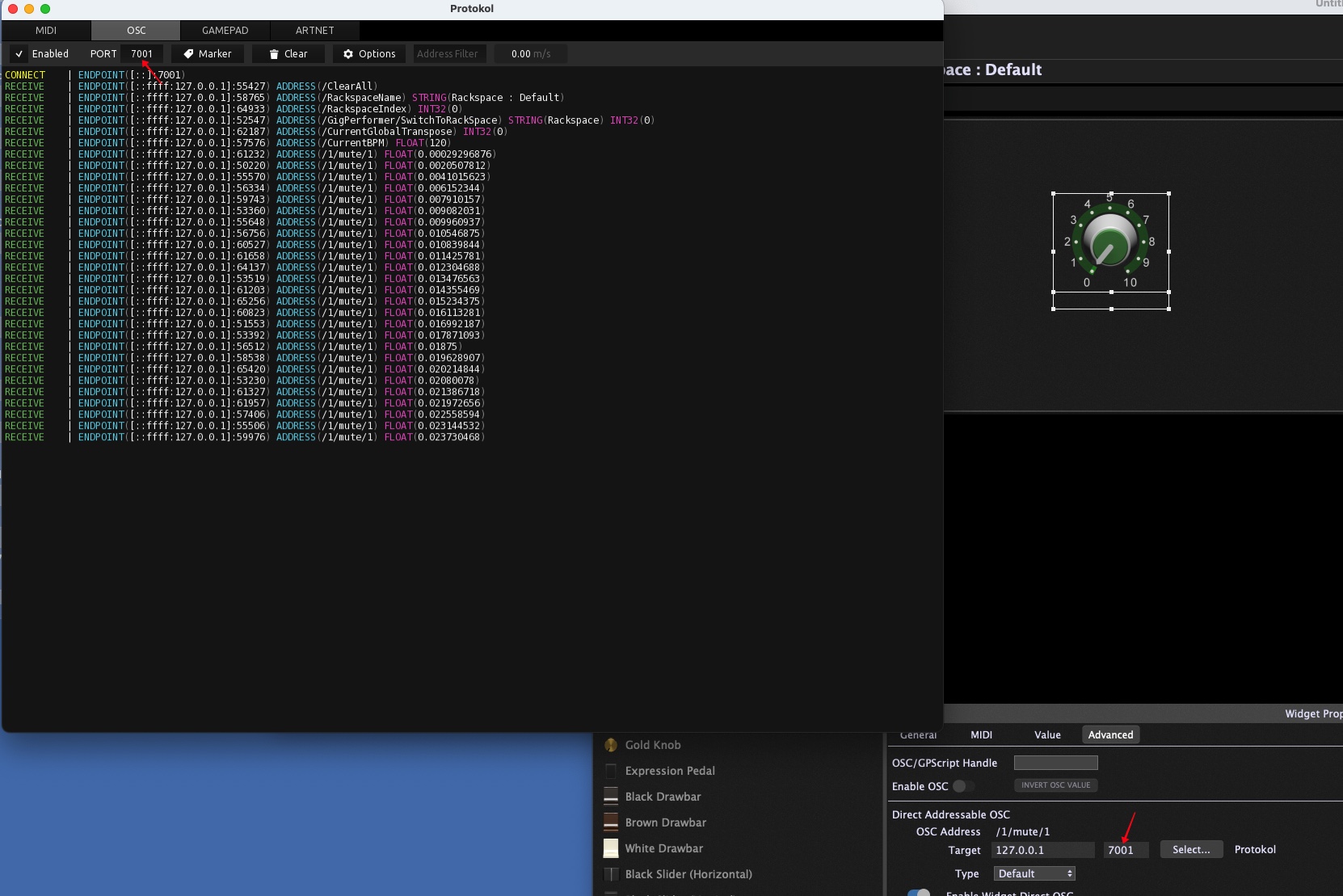Click the Gold Knob list label
This screenshot has height=896, width=1343.
[653, 745]
